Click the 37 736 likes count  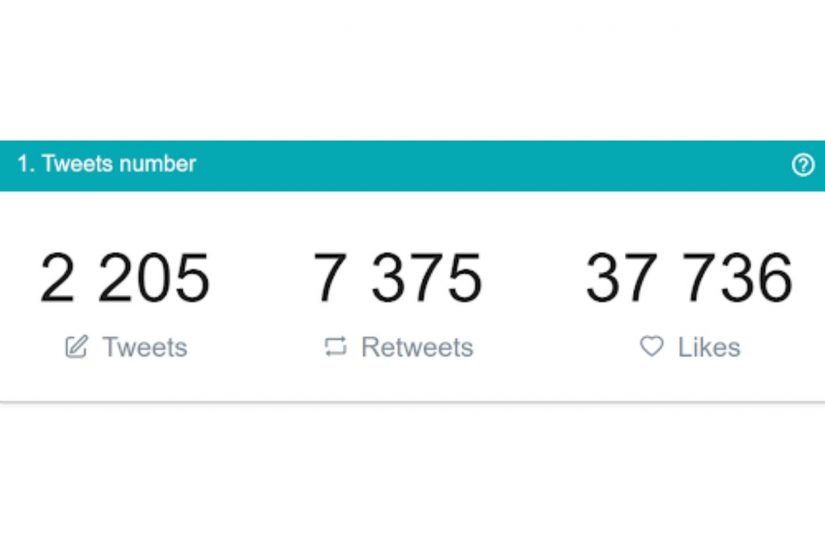tap(689, 279)
